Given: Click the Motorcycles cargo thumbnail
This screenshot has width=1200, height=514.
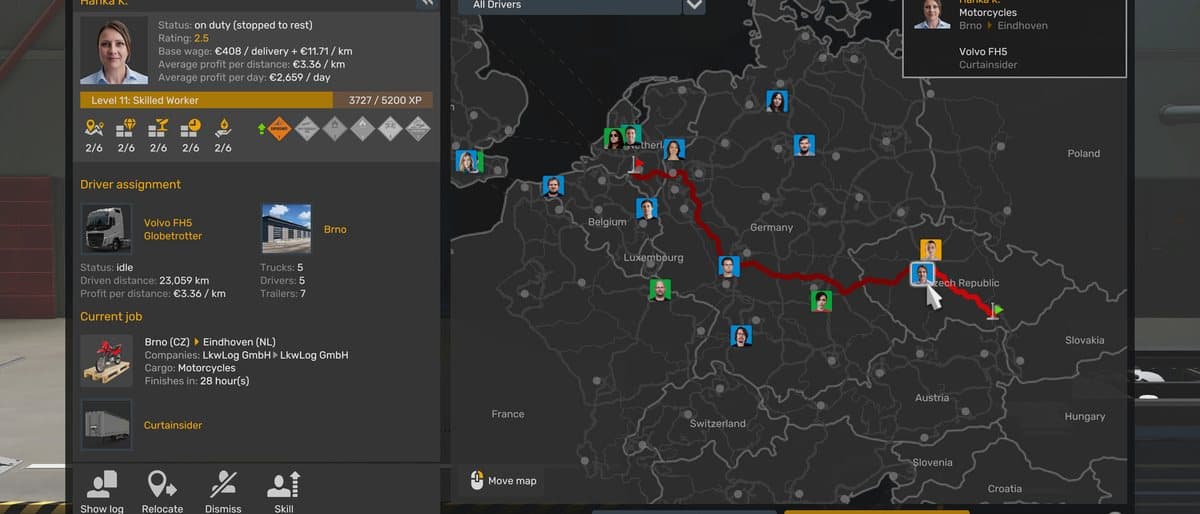Looking at the screenshot, I should 106,360.
